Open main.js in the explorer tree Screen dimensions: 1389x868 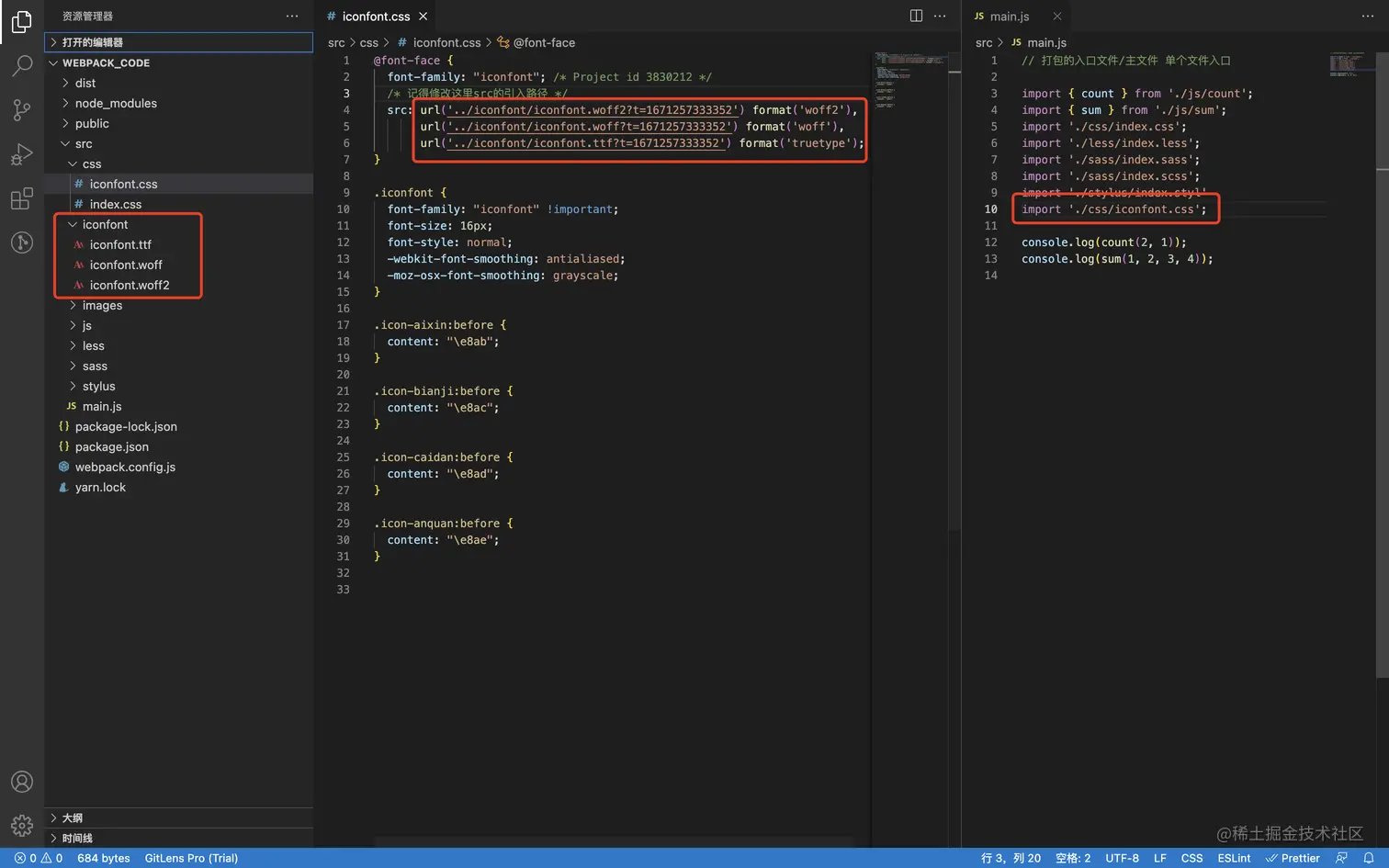[x=102, y=406]
